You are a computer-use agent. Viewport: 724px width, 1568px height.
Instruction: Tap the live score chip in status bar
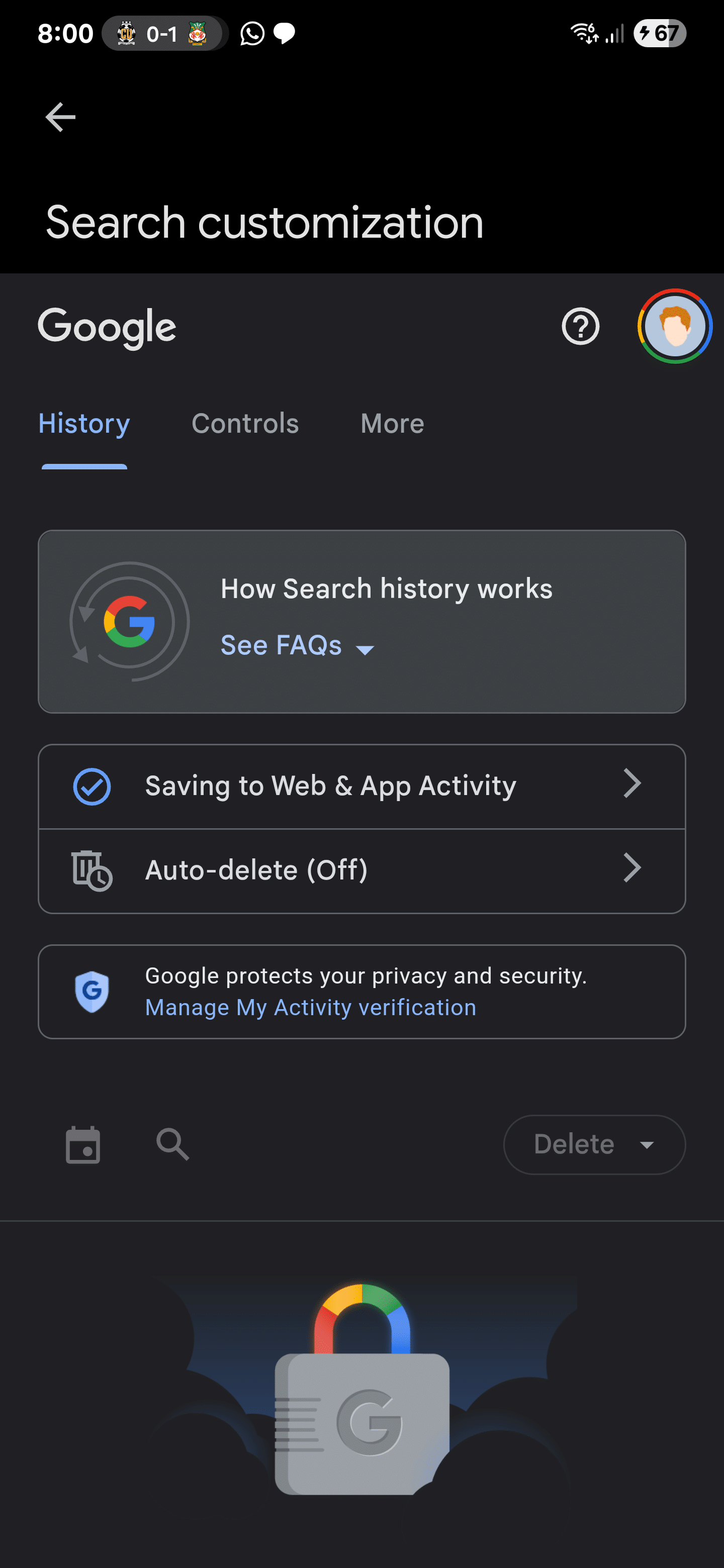pyautogui.click(x=162, y=34)
